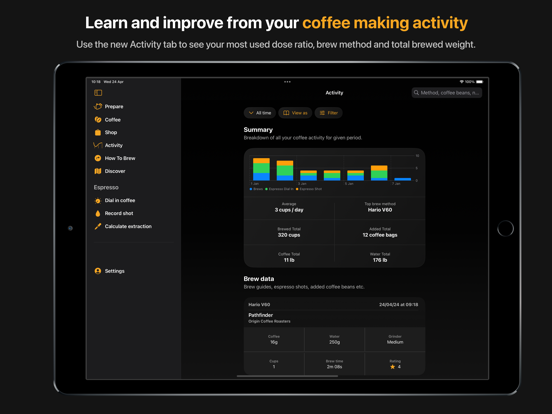The width and height of the screenshot is (552, 414).
Task: Open Dial in coffee
Action: tap(120, 200)
